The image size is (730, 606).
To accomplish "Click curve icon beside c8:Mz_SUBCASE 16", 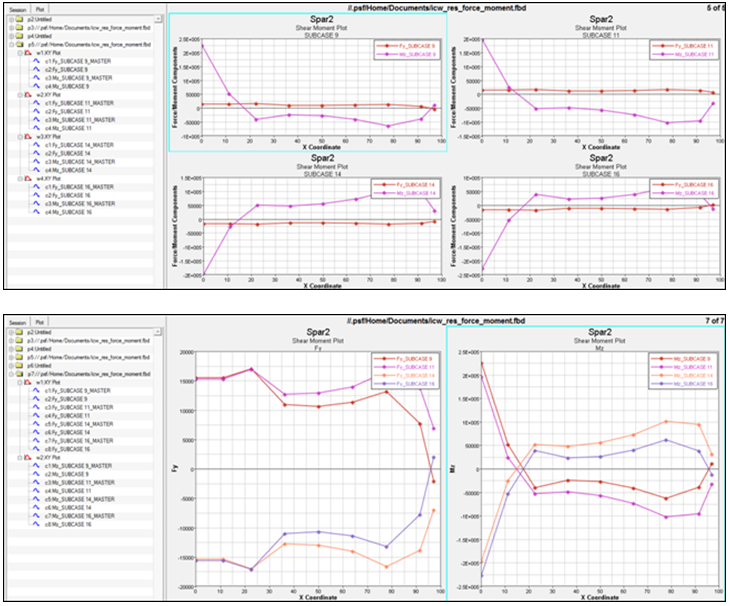I will (x=38, y=524).
